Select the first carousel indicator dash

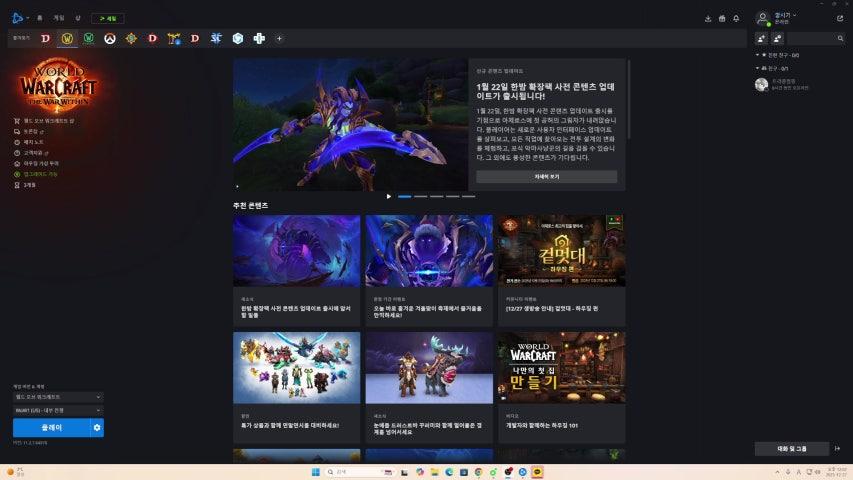(405, 196)
